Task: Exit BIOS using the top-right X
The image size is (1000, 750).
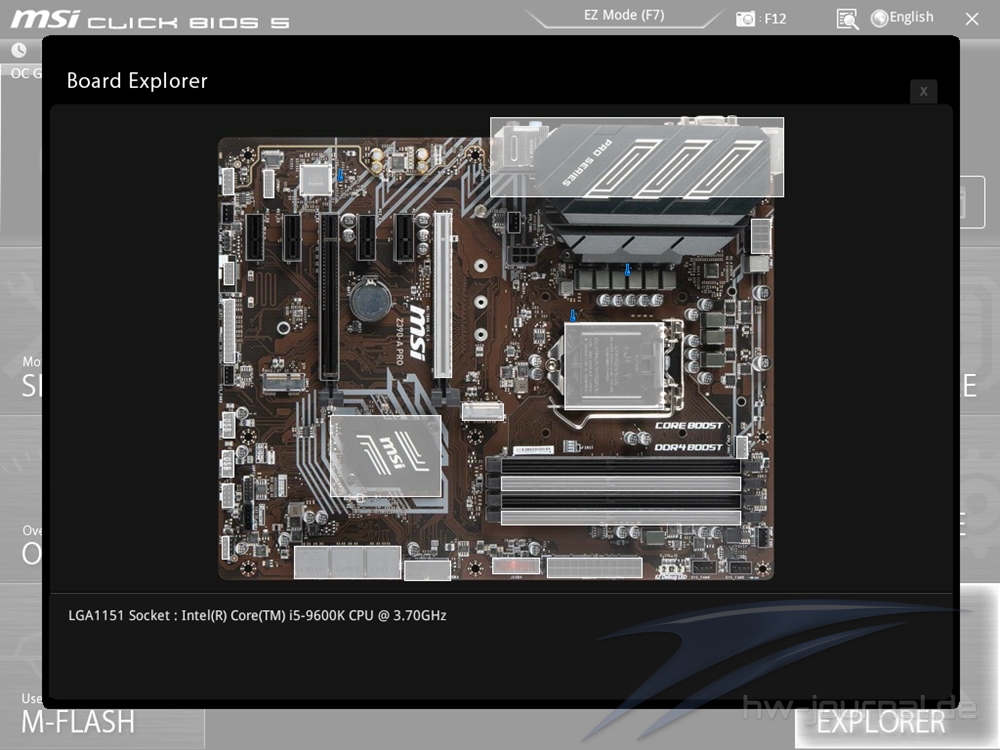Action: 972,19
